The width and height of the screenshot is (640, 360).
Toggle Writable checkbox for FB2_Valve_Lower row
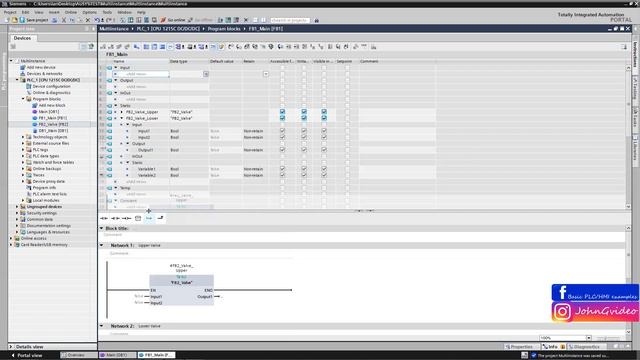pos(304,118)
